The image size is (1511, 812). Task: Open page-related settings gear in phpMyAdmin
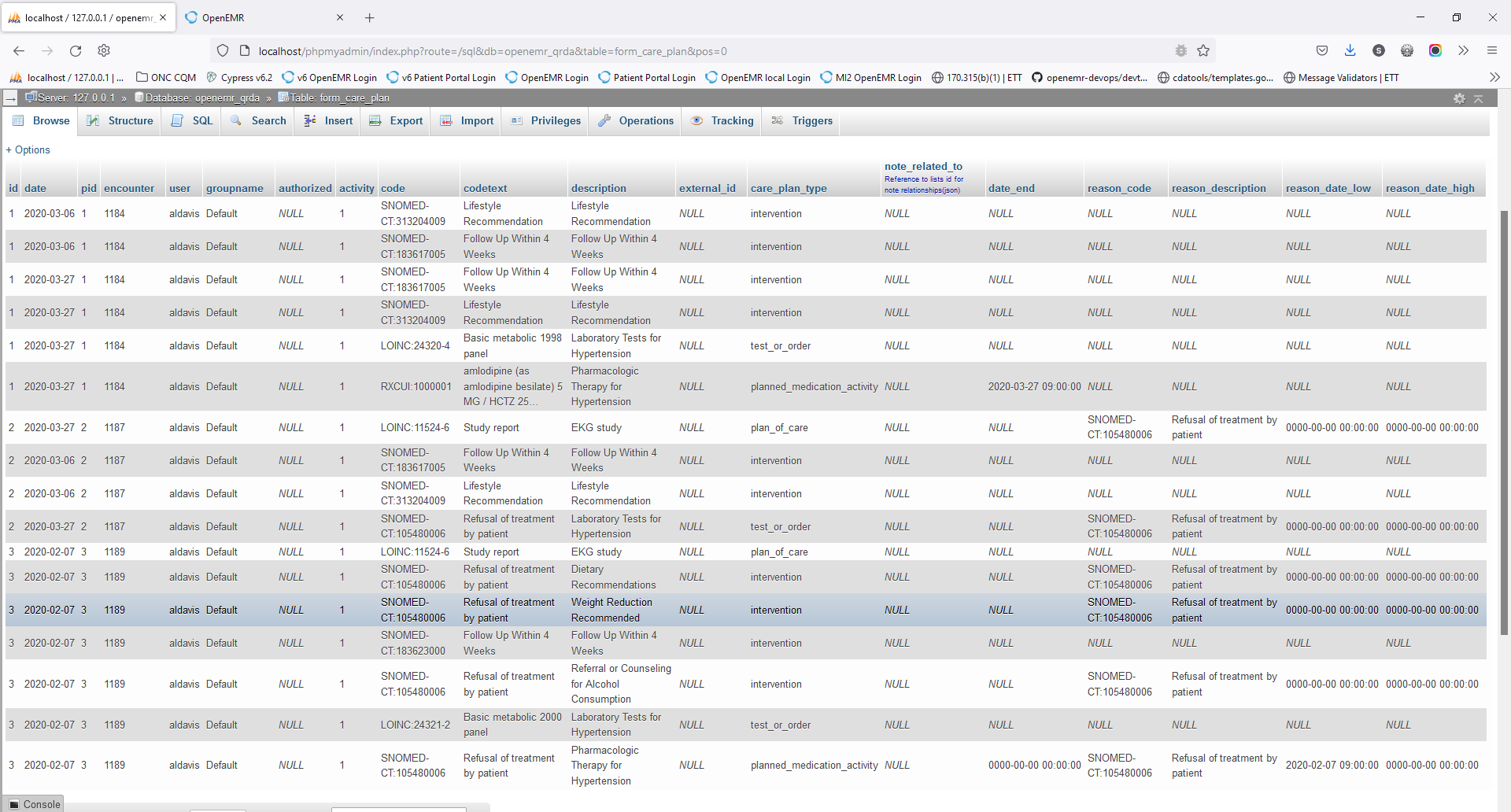point(1460,98)
